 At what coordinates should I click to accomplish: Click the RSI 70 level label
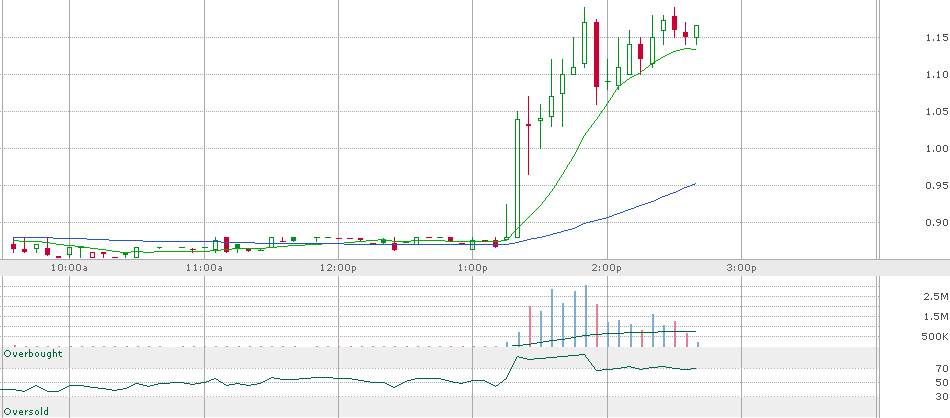tap(942, 368)
